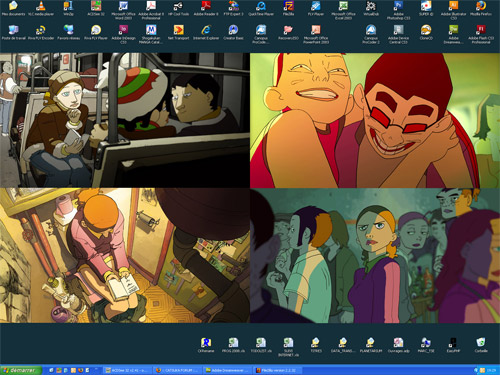Open the SUIVI INTERNET.xls file

coord(288,347)
